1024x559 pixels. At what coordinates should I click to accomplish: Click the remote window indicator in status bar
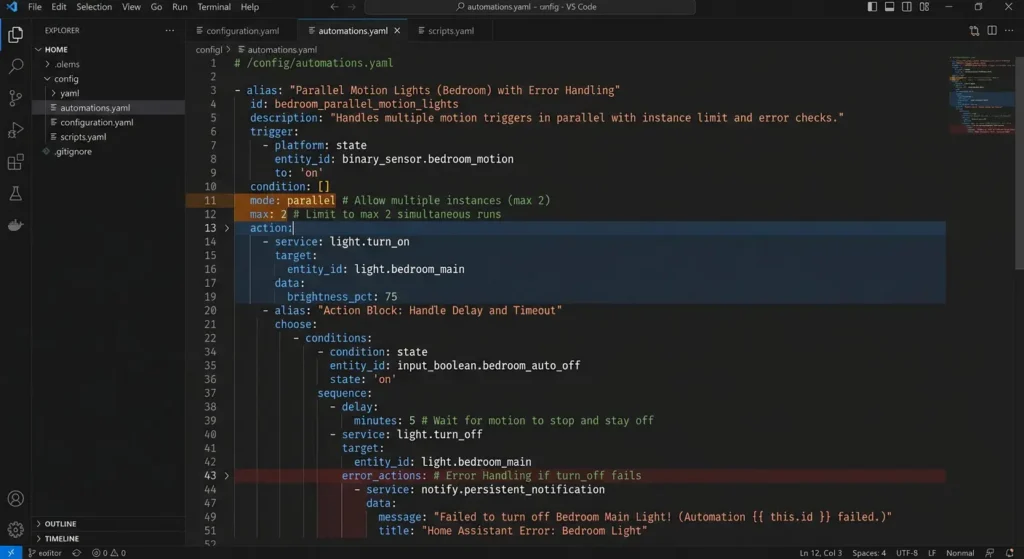[x=10, y=552]
